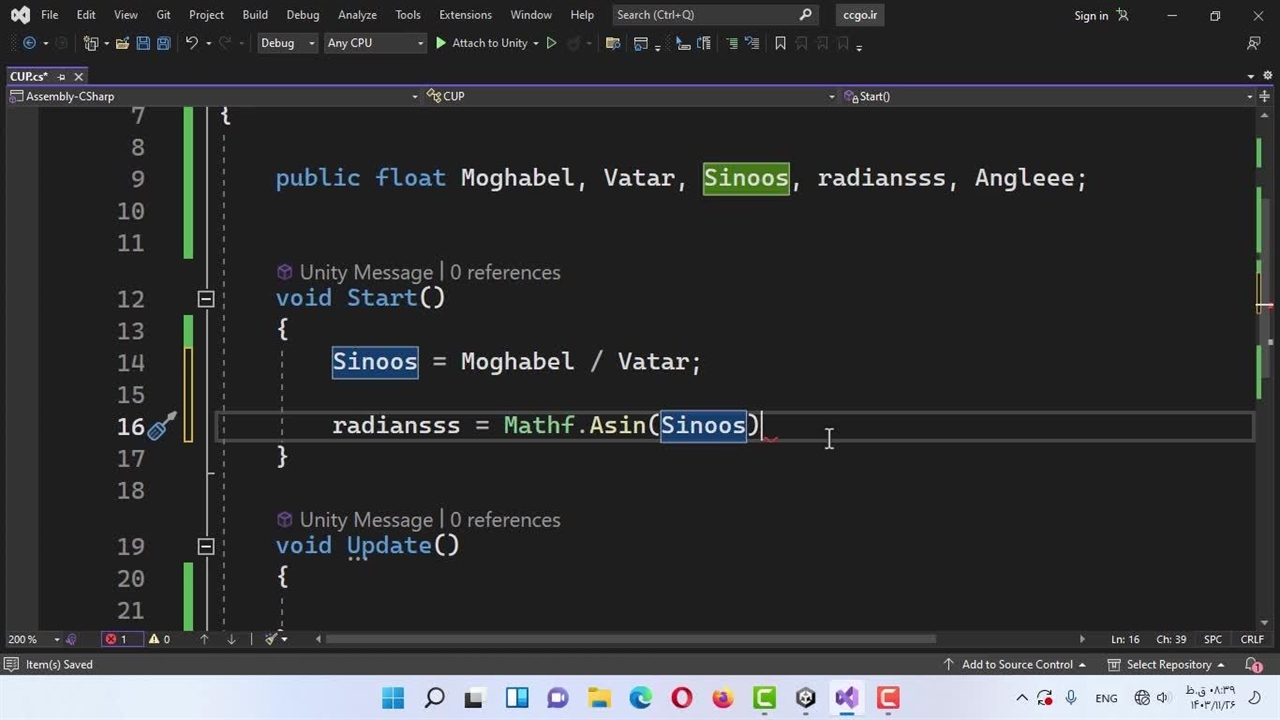Click the 0 references link above Start()
The height and width of the screenshot is (720, 1280).
(x=505, y=272)
